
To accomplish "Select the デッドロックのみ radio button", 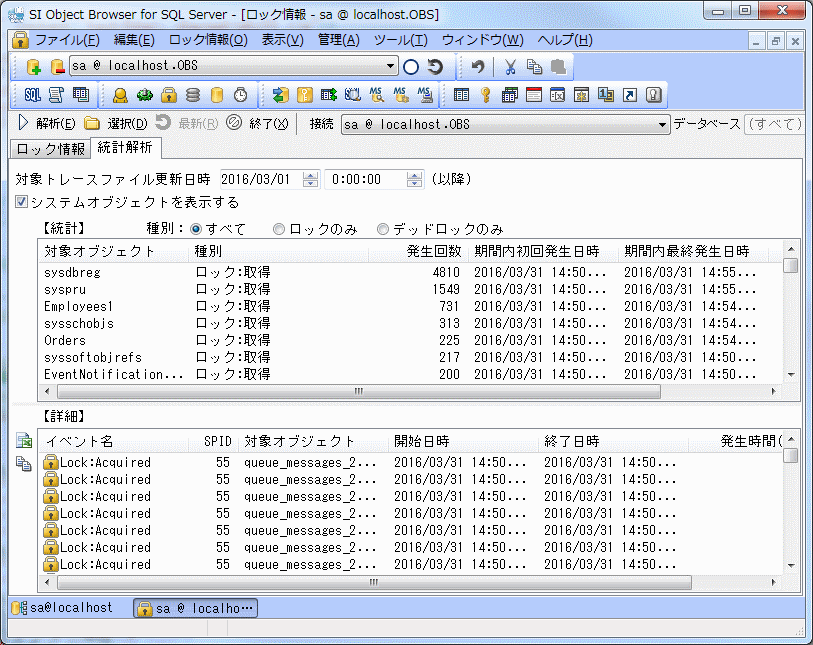I will [383, 229].
